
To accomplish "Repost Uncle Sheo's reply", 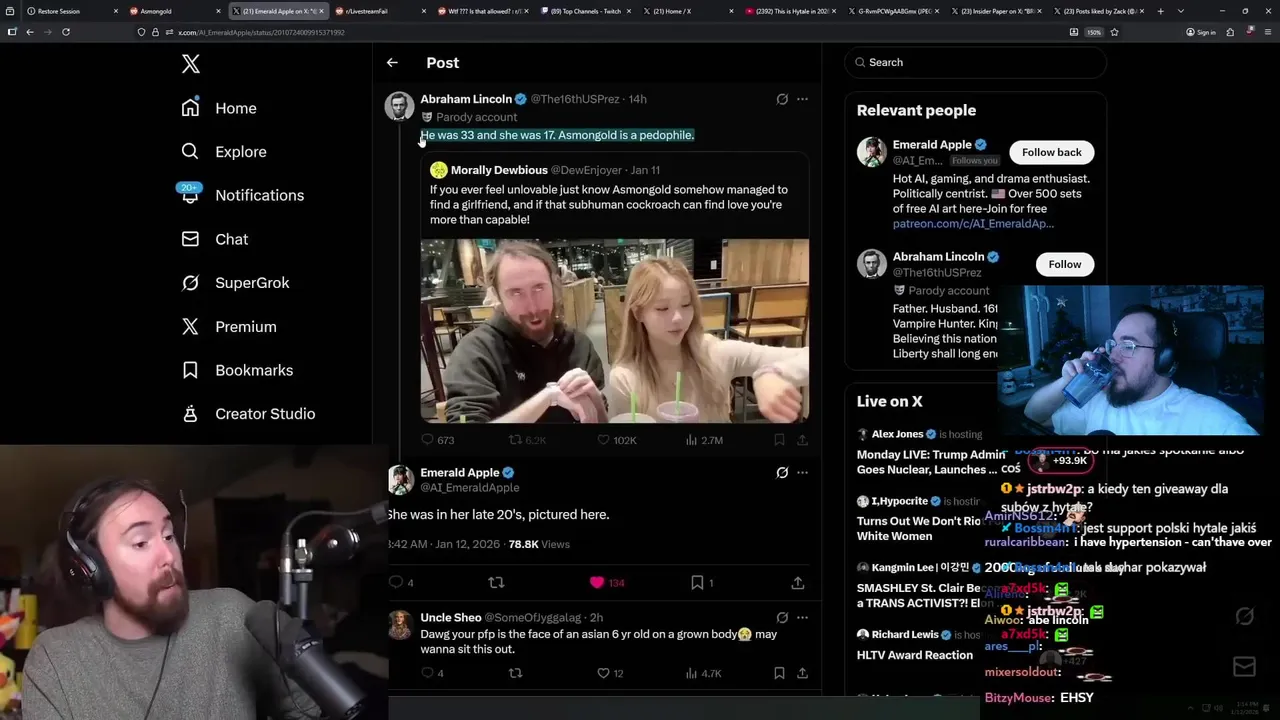I will tap(516, 673).
